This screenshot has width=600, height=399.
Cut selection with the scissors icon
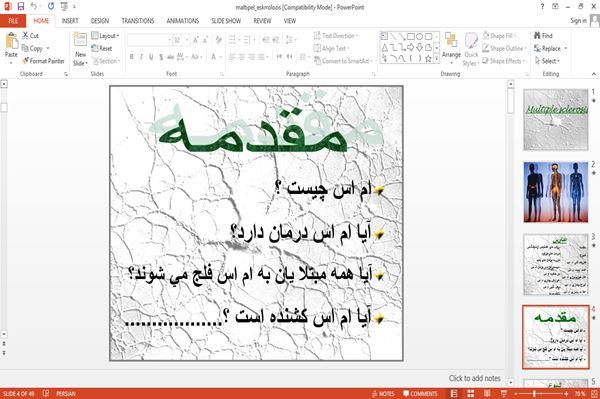(x=25, y=36)
